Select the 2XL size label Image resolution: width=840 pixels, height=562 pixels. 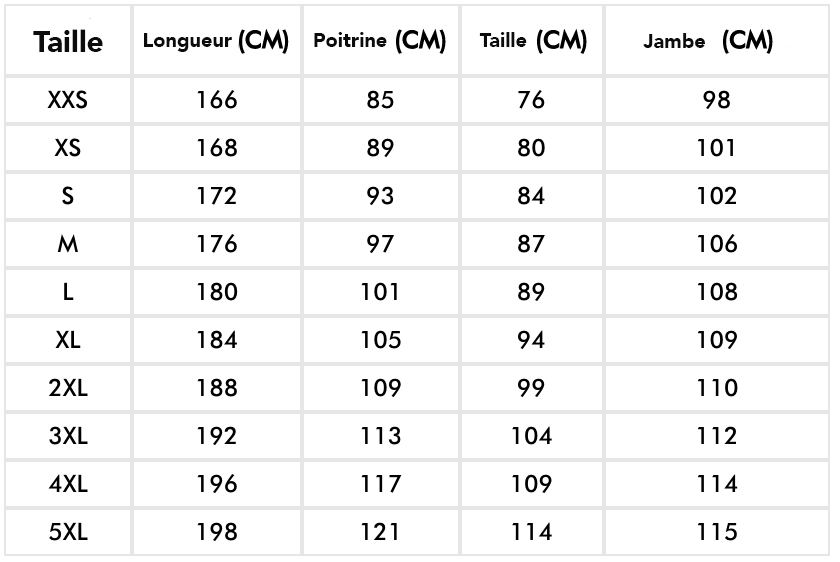68,388
